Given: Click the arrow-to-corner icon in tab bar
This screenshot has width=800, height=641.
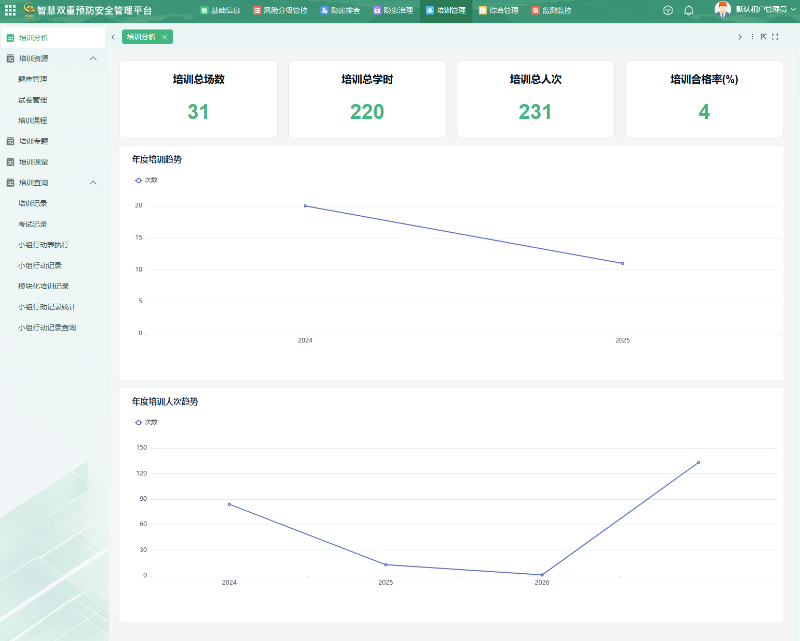Looking at the screenshot, I should 763,37.
